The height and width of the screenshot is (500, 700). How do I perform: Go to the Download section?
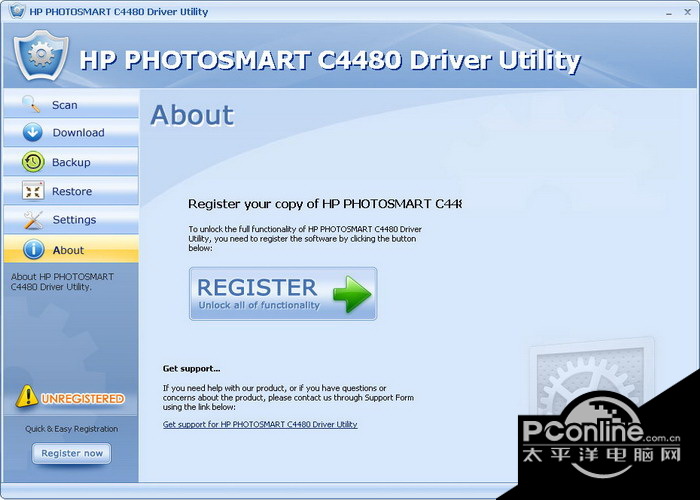[71, 133]
